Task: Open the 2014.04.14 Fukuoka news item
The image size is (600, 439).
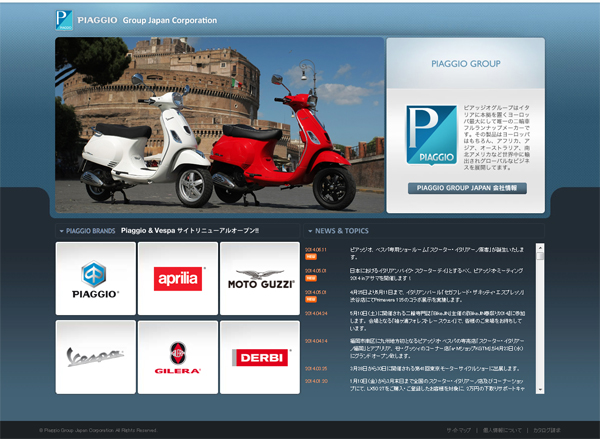Action: [x=437, y=348]
